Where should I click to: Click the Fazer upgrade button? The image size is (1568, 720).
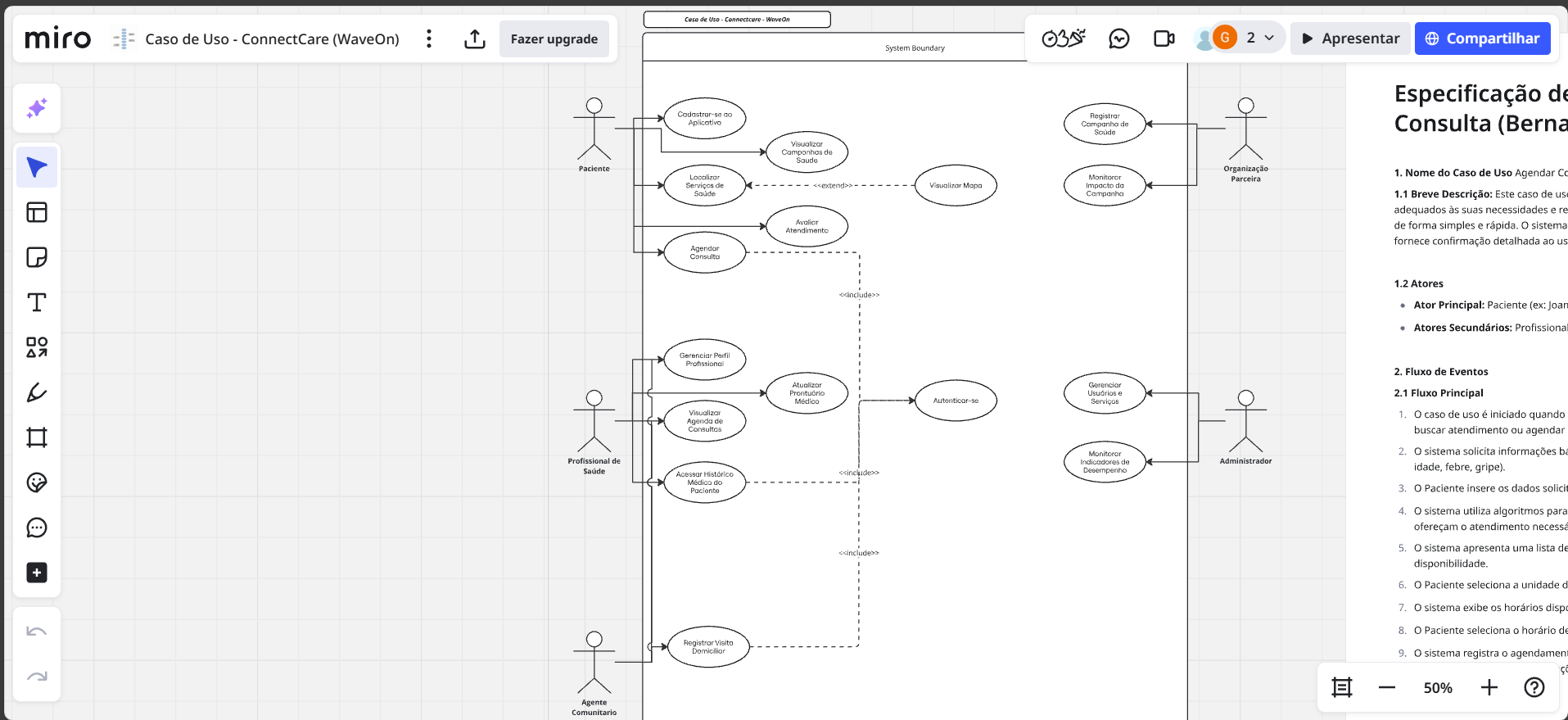[x=554, y=38]
